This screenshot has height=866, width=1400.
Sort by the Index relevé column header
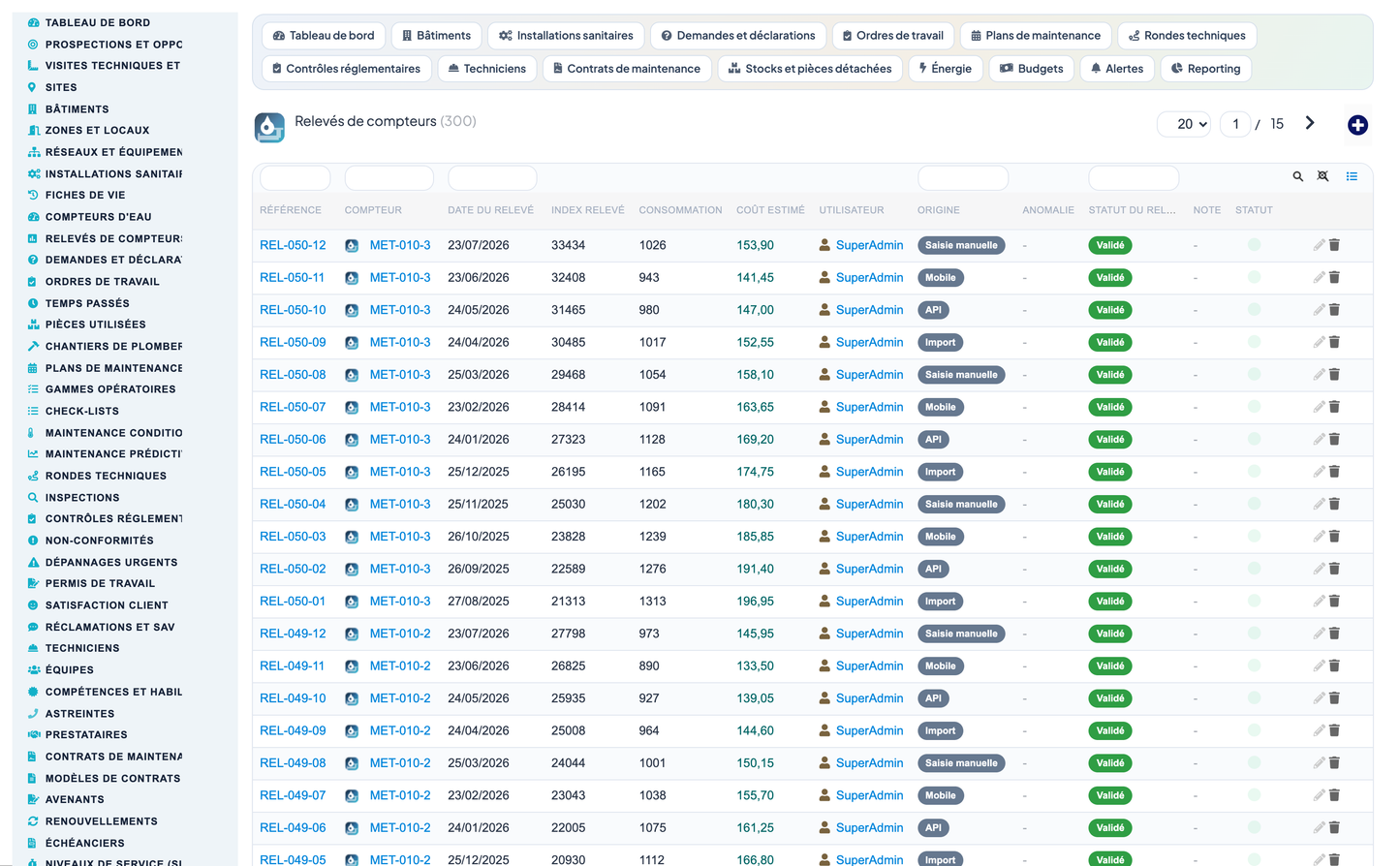pos(588,210)
